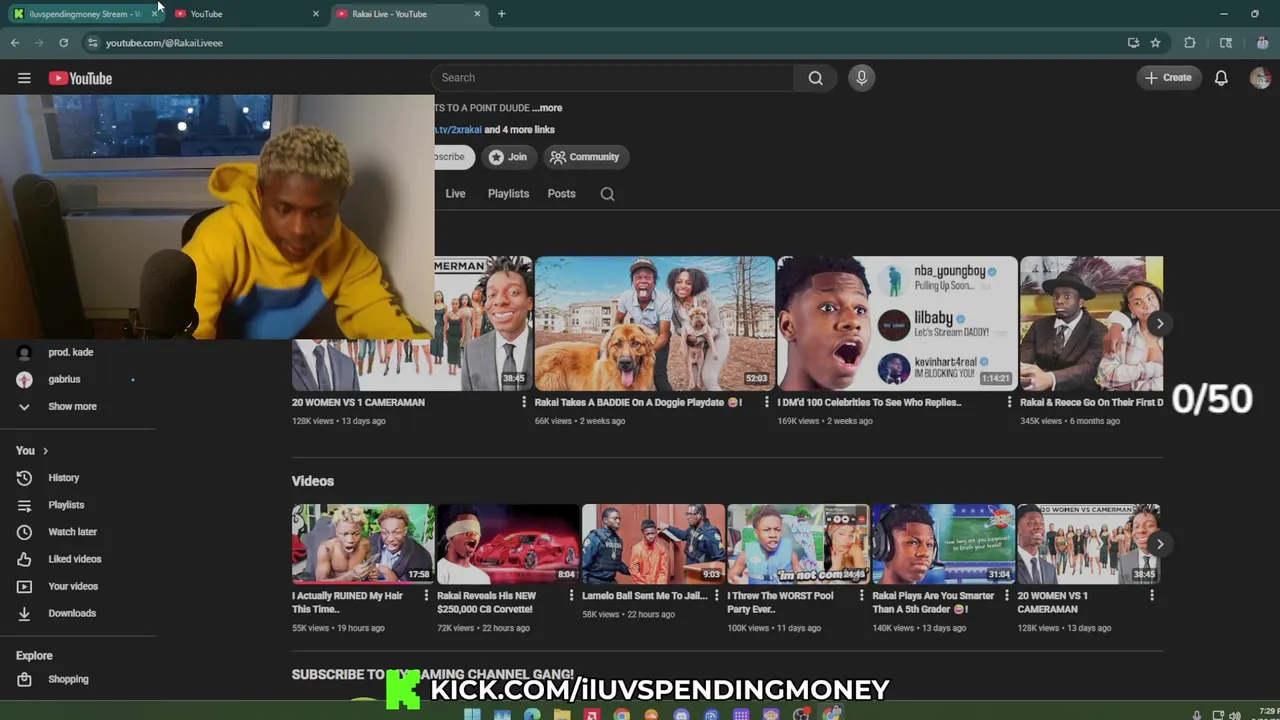Open Downloads in sidebar
This screenshot has width=1280, height=720.
coord(72,613)
